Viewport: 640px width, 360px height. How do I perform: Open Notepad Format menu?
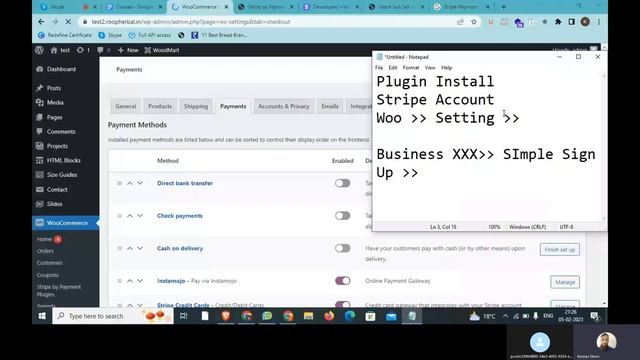(411, 68)
